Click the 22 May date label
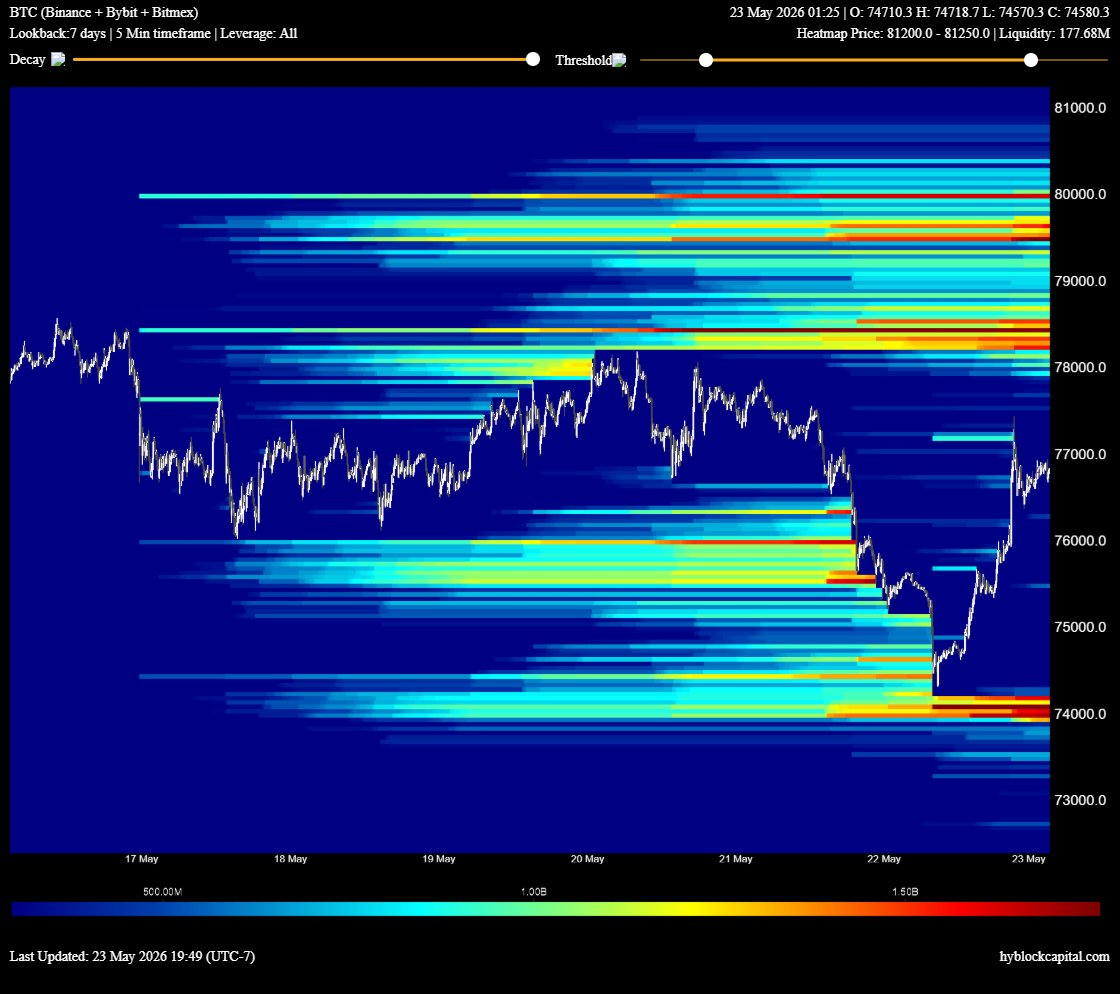This screenshot has height=994, width=1120. pyautogui.click(x=884, y=859)
